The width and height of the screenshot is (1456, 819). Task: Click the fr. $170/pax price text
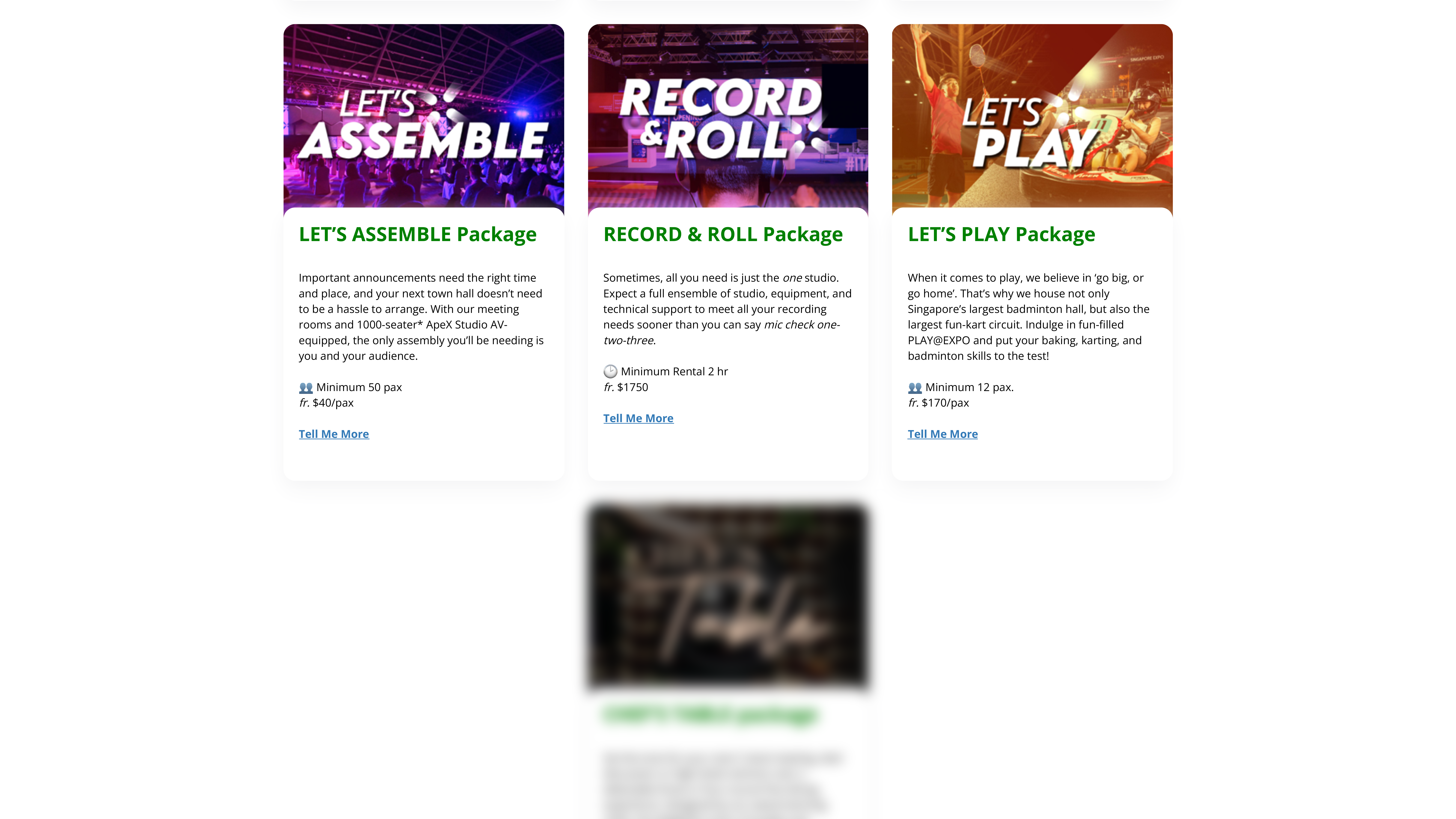point(938,403)
